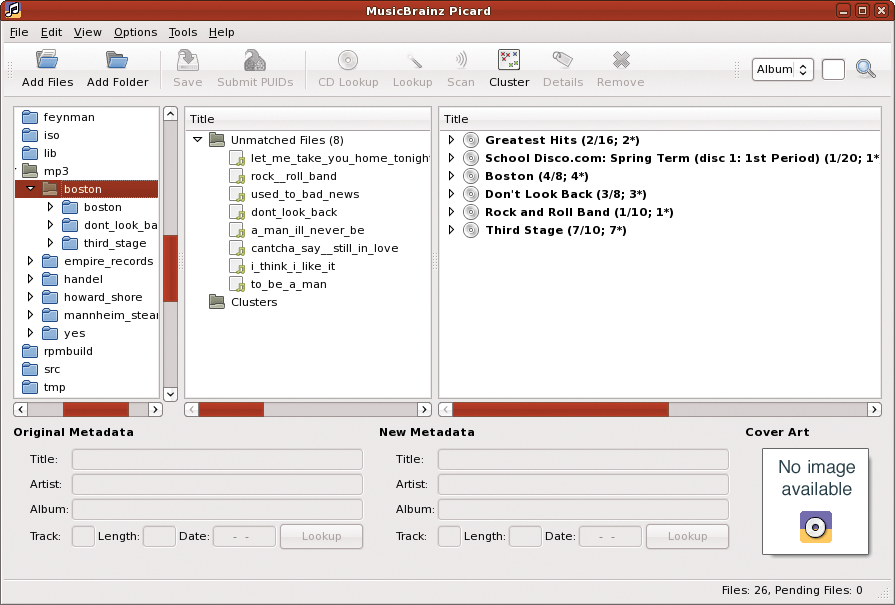This screenshot has height=605, width=895.
Task: Expand the empire_records folder
Action: tap(30, 261)
